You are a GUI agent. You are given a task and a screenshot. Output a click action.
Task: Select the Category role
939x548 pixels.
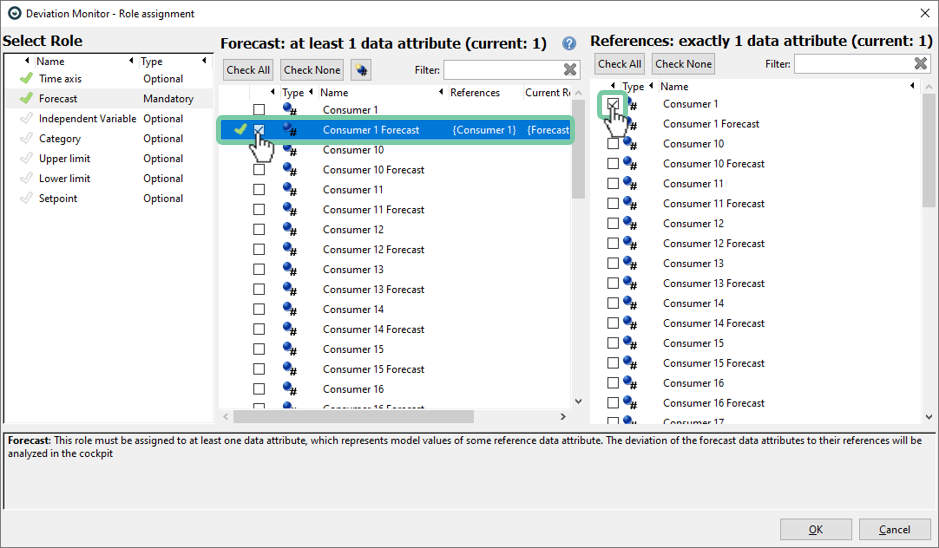click(109, 138)
